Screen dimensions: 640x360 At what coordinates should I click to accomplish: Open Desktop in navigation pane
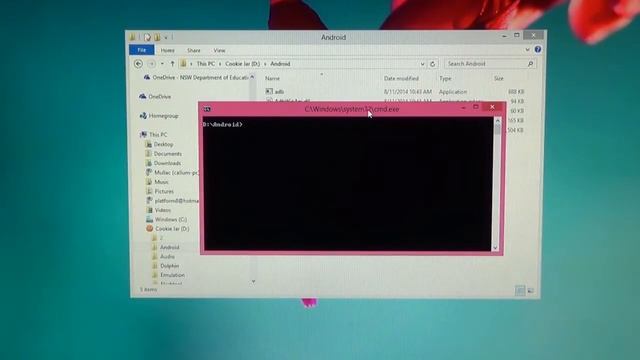point(163,144)
